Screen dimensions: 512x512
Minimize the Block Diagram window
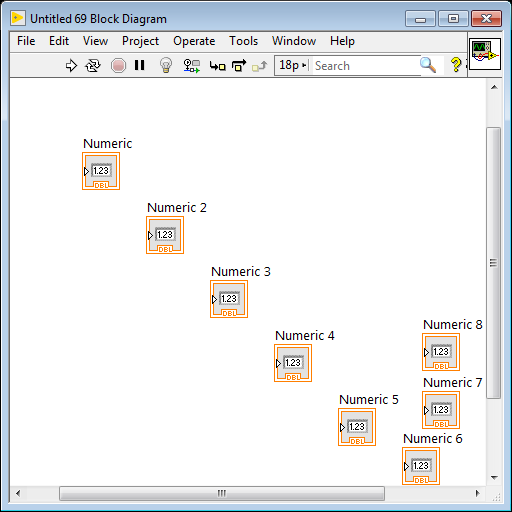pos(420,19)
